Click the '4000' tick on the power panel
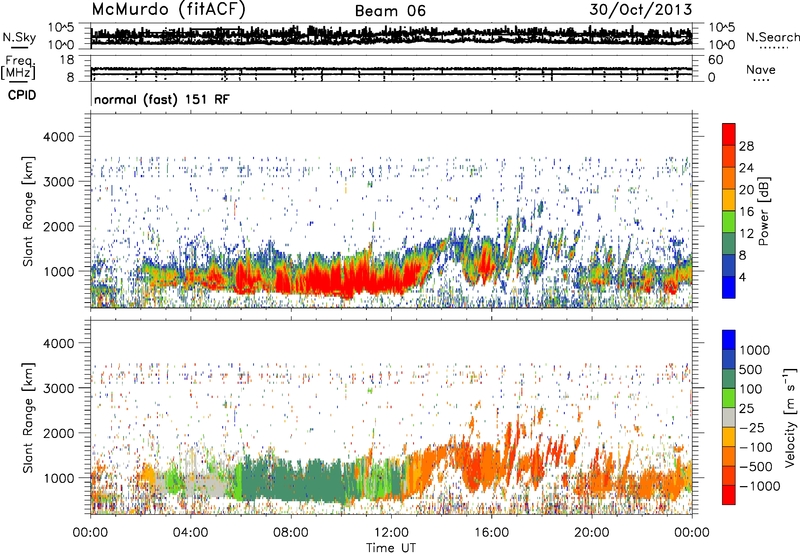Image resolution: width=800 pixels, height=554 pixels. pyautogui.click(x=58, y=137)
